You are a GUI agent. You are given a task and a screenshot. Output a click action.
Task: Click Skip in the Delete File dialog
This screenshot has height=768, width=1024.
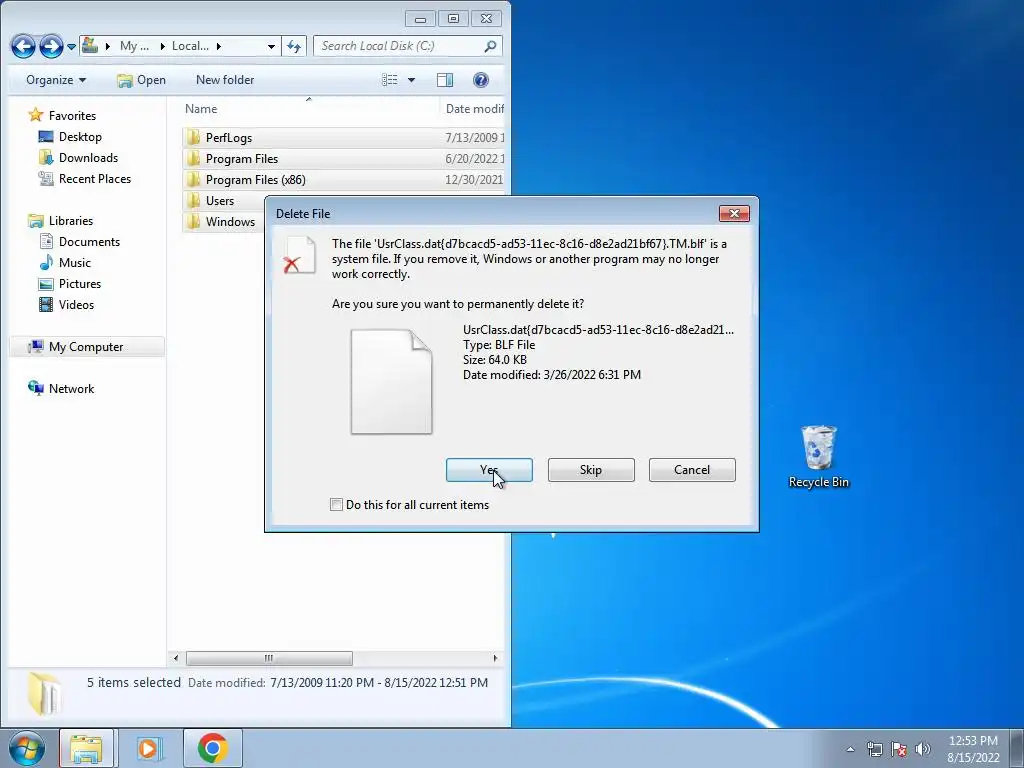[591, 470]
